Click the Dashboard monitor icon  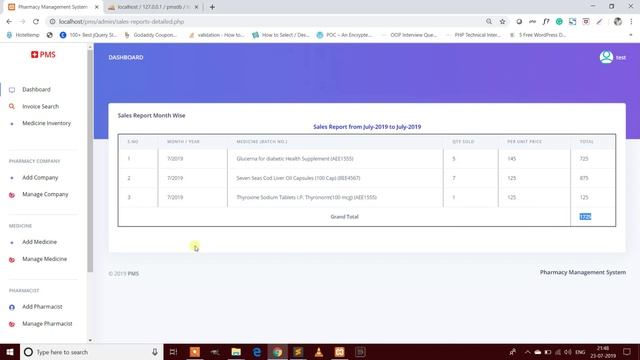coord(12,90)
